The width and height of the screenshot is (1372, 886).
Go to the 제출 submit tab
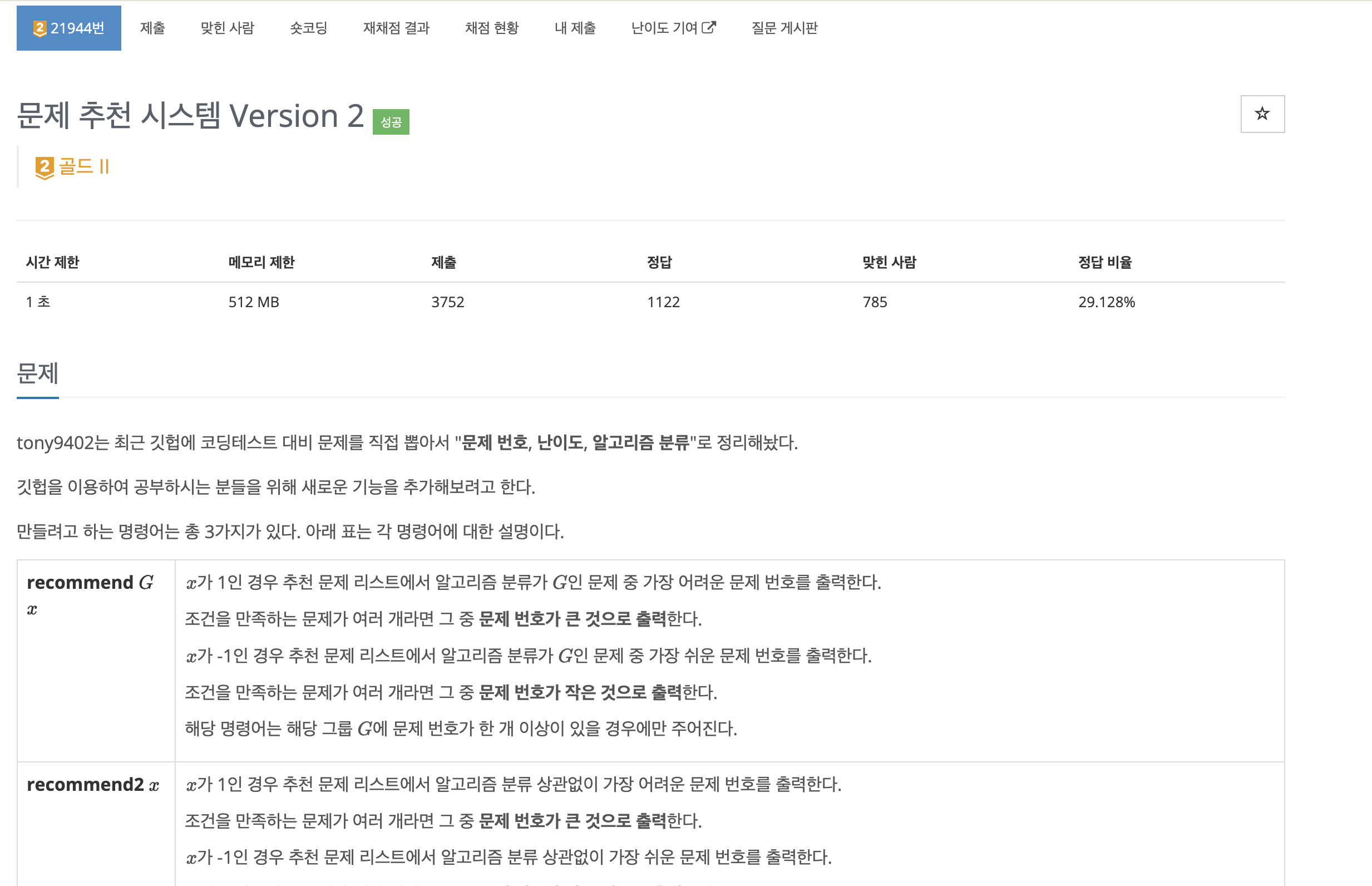pyautogui.click(x=152, y=28)
